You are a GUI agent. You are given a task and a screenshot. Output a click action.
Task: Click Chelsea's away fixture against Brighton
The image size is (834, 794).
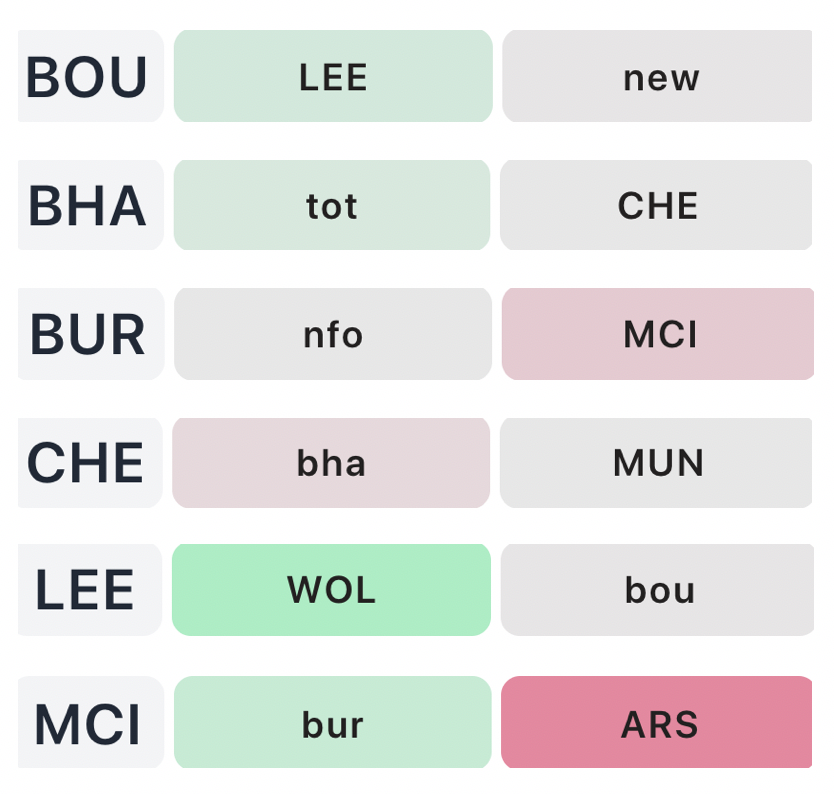331,463
